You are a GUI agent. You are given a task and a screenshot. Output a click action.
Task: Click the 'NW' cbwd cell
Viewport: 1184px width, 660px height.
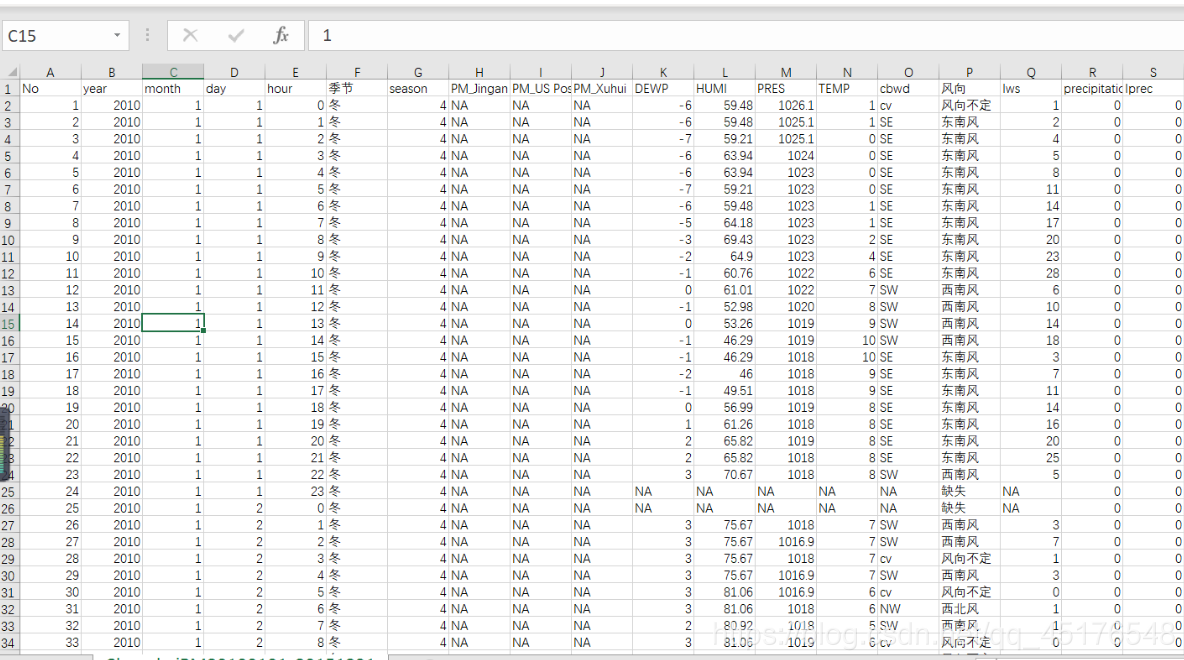pyautogui.click(x=908, y=609)
